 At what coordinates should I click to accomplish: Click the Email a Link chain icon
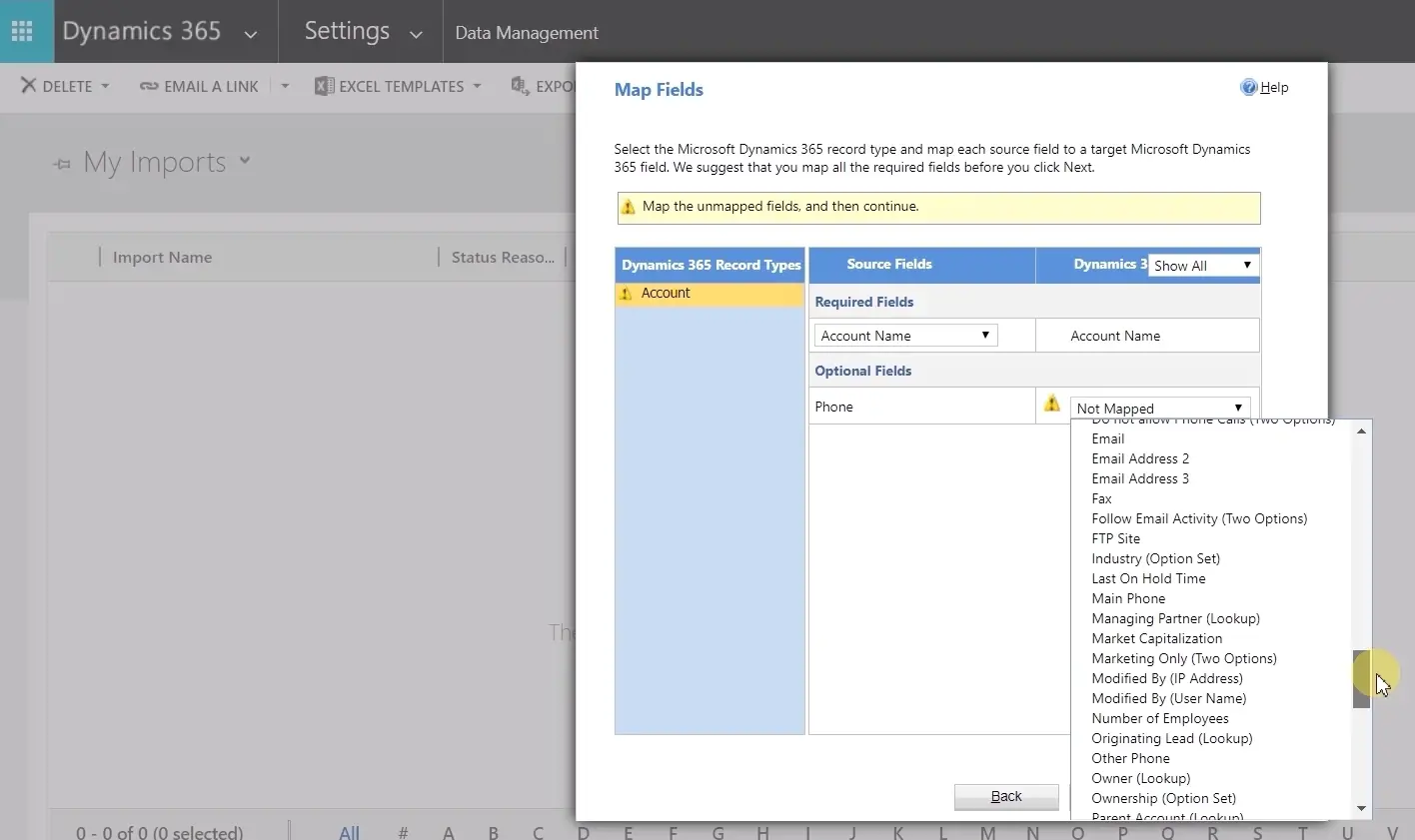149,87
